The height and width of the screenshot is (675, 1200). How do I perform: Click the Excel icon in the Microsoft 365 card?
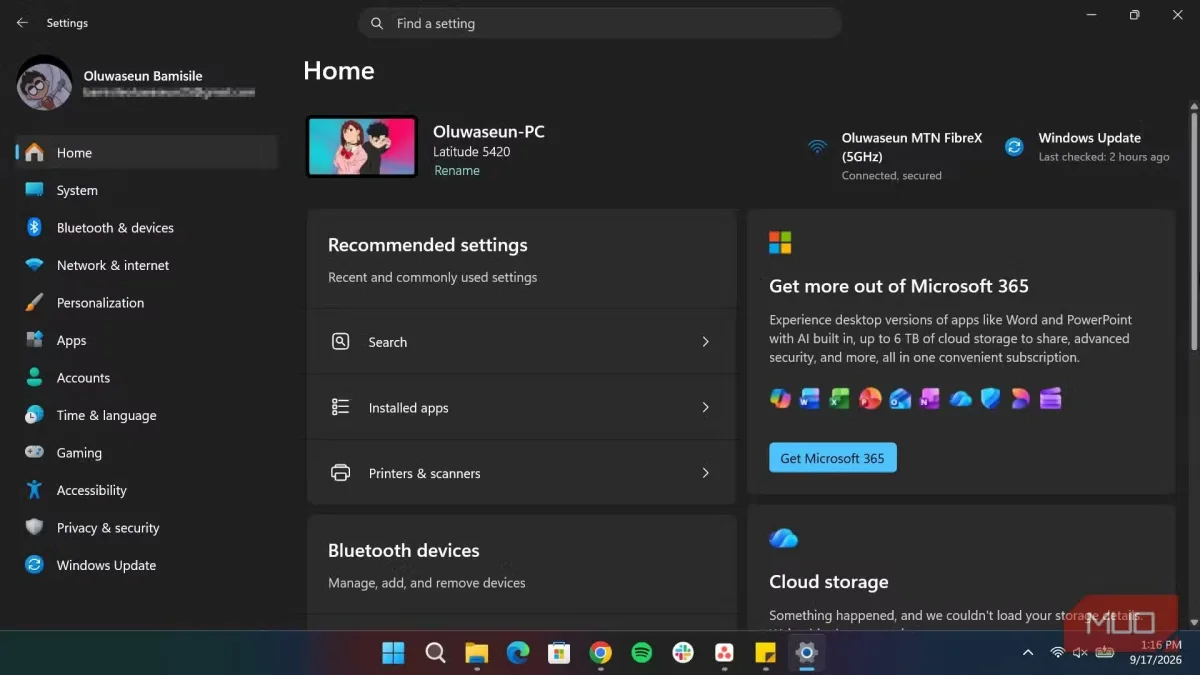[840, 399]
